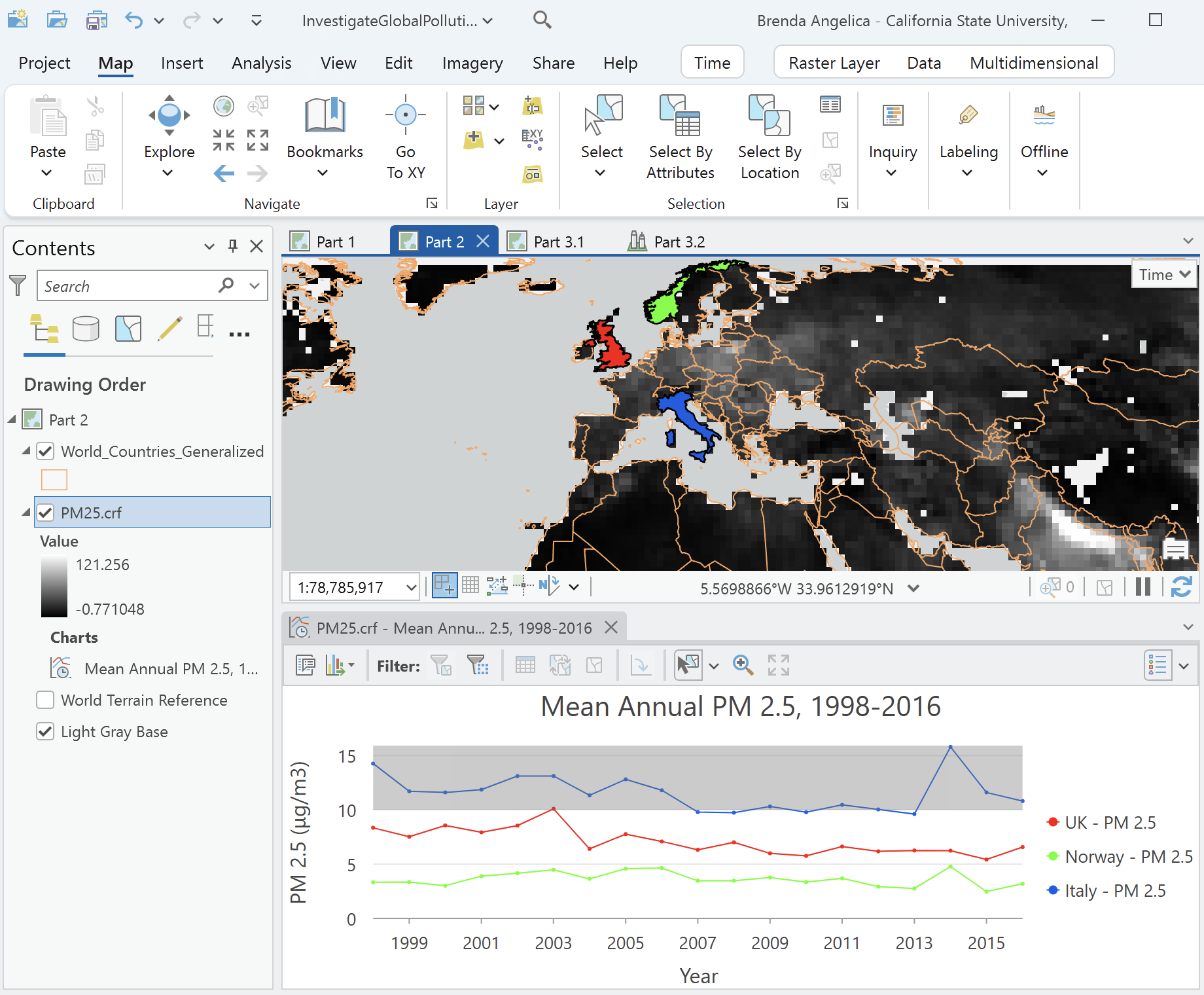The width and height of the screenshot is (1204, 995).
Task: Uncheck PM25.crf layer visibility
Action: (45, 513)
